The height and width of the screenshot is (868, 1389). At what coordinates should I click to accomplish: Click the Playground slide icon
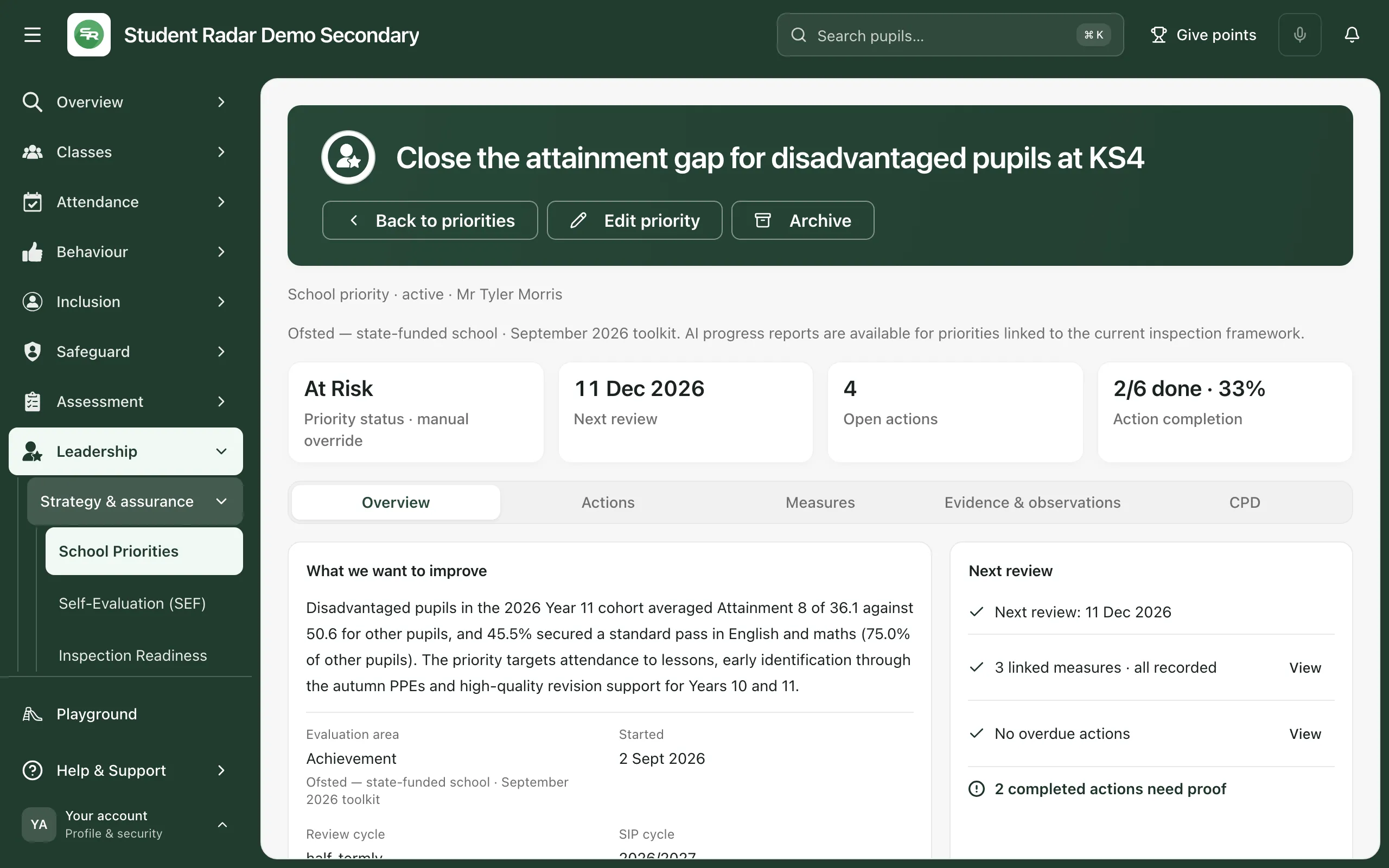pos(32,714)
